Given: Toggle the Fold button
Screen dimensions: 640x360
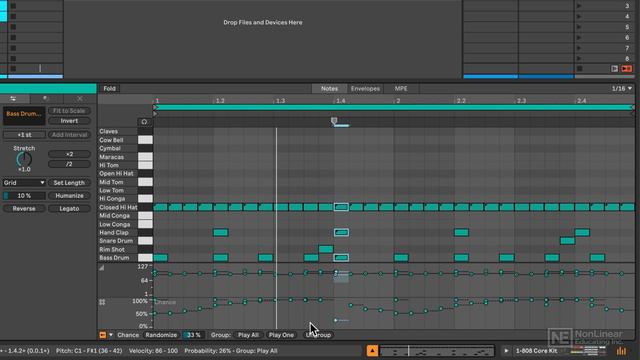Looking at the screenshot, I should (x=109, y=89).
